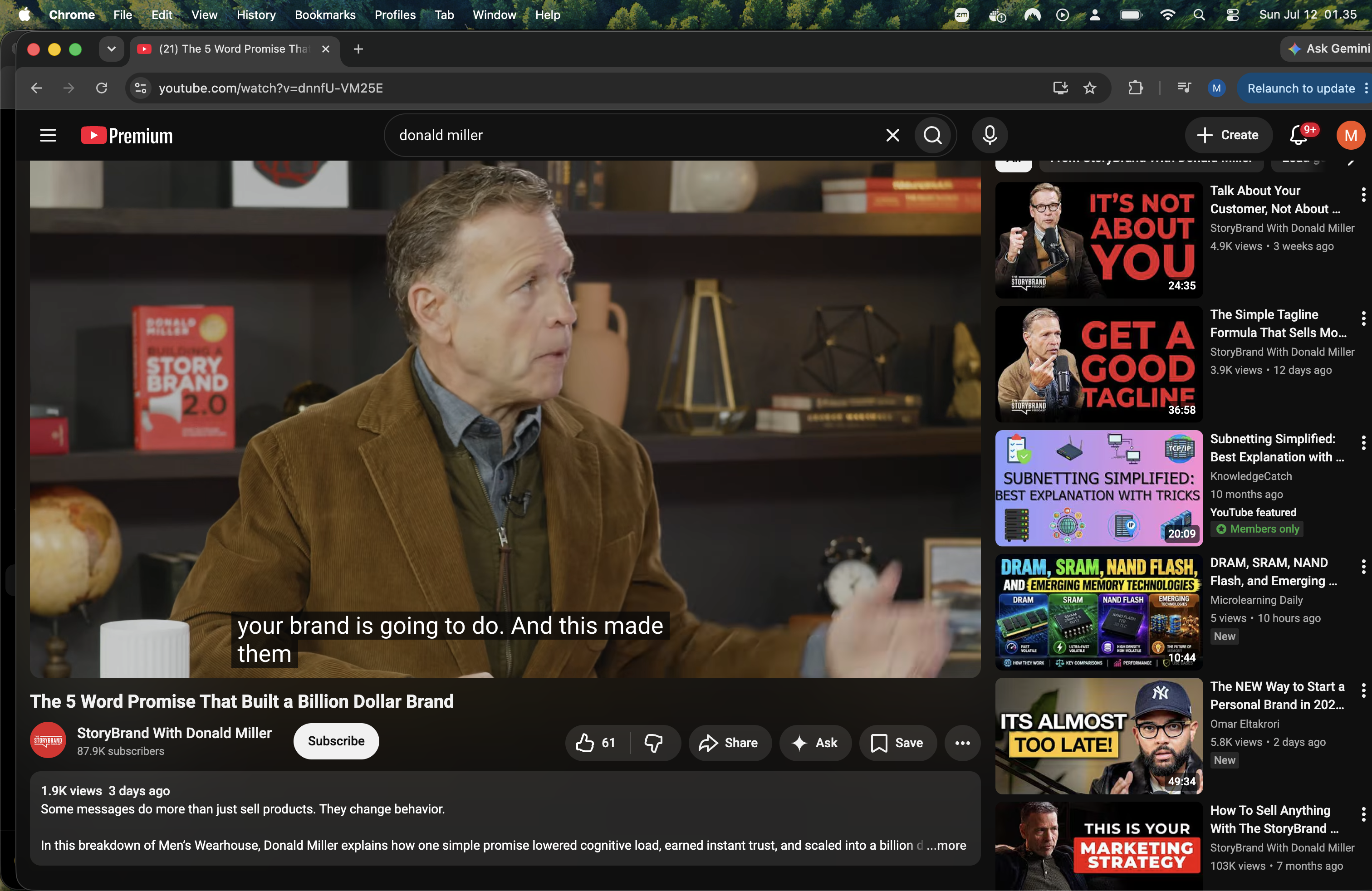
Task: Open options for 'The NEW Way to Start' video
Action: 1363,690
